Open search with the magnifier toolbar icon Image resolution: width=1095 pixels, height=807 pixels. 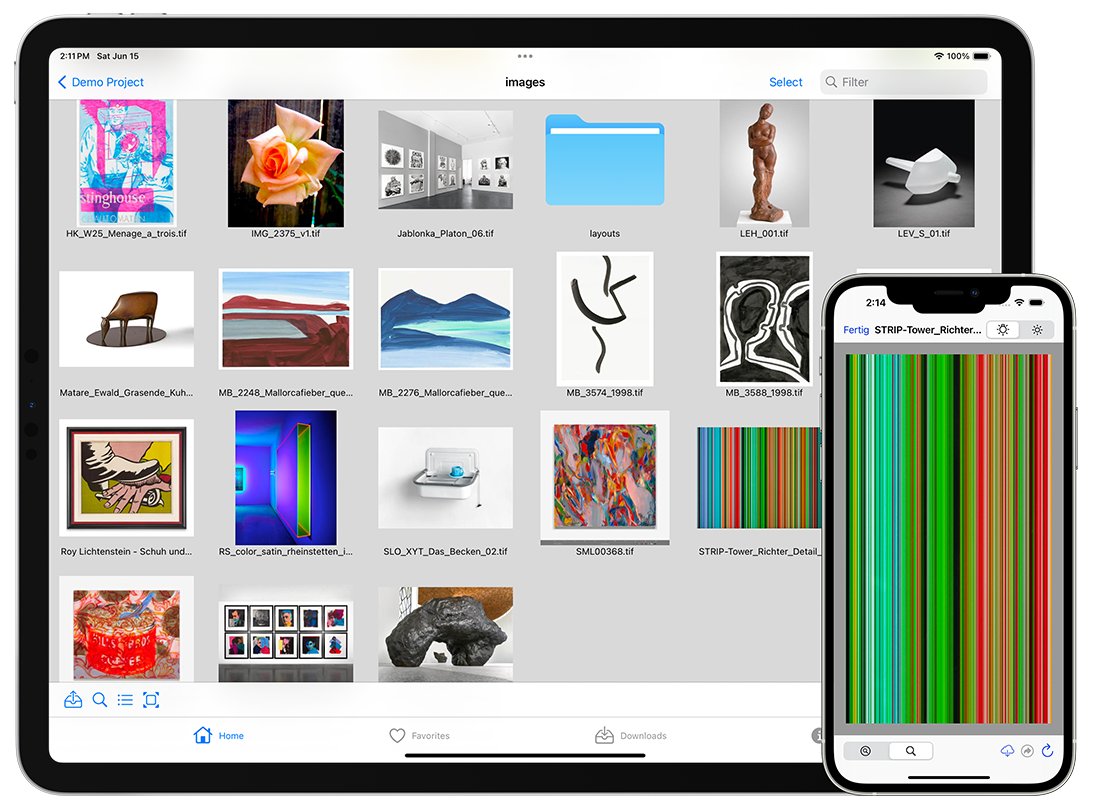tap(100, 700)
